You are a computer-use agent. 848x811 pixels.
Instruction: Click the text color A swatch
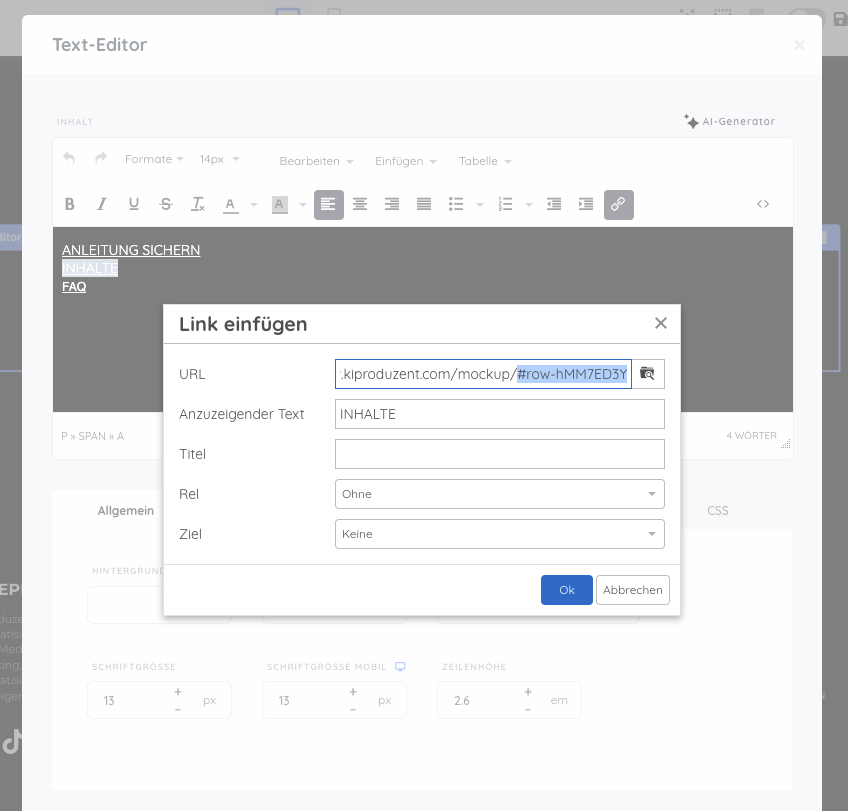[x=230, y=204]
